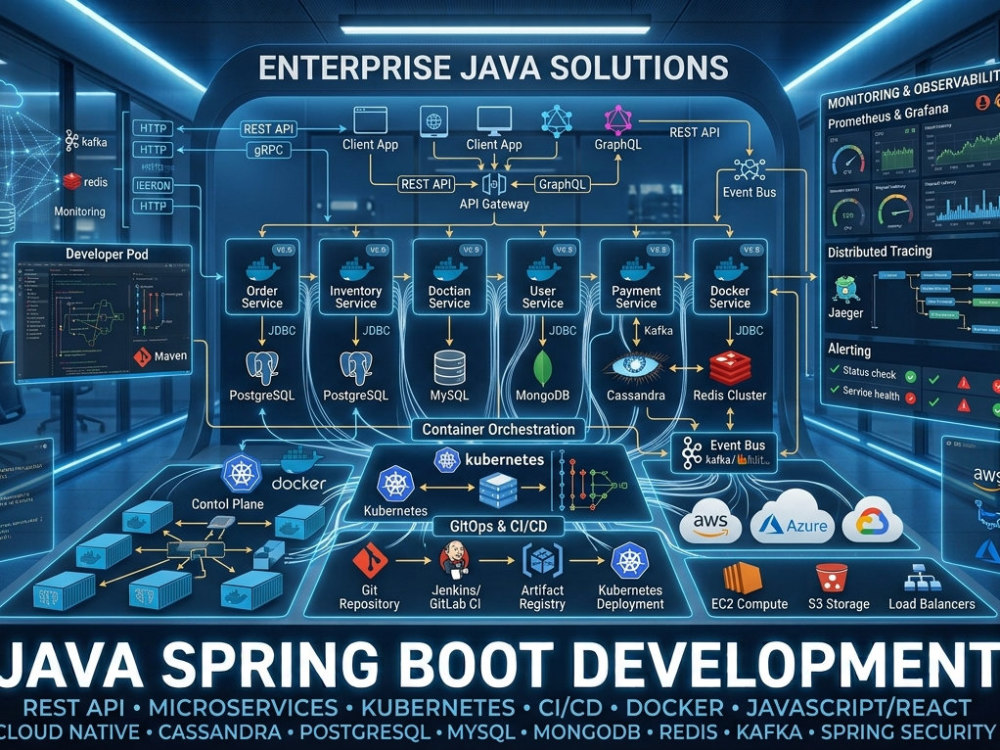Click the Monitoring label under redis
This screenshot has height=750, width=1000.
click(80, 212)
